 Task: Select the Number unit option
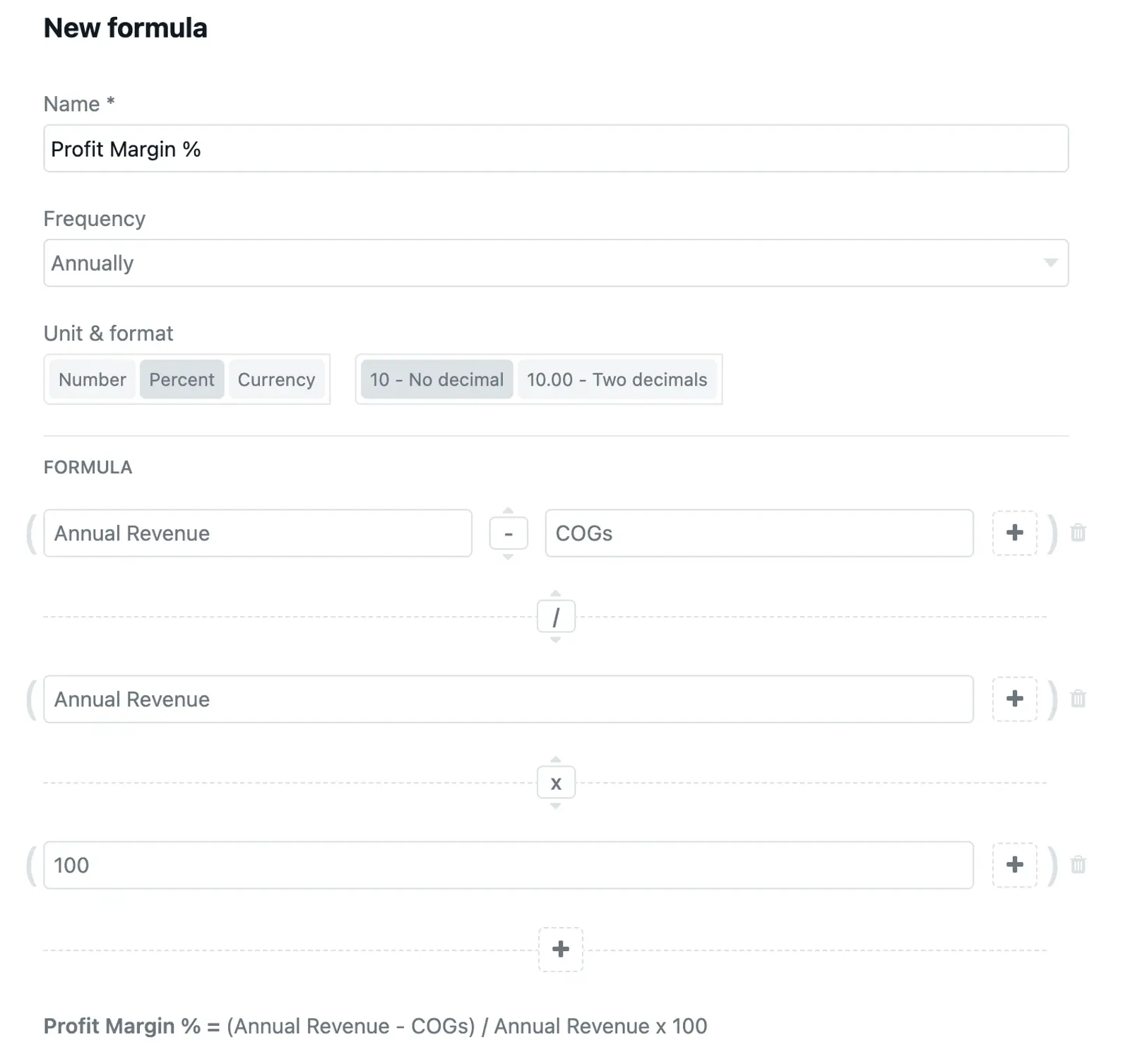(x=92, y=379)
